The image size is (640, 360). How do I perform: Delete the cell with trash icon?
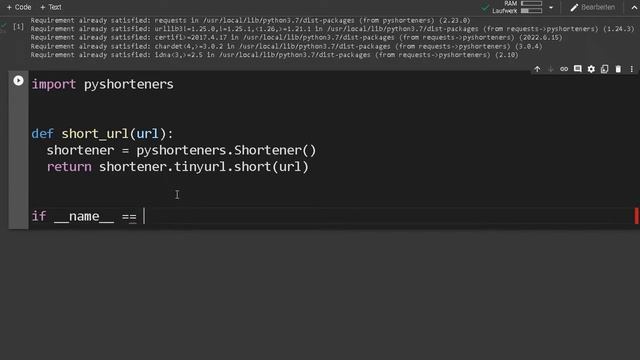tap(618, 69)
